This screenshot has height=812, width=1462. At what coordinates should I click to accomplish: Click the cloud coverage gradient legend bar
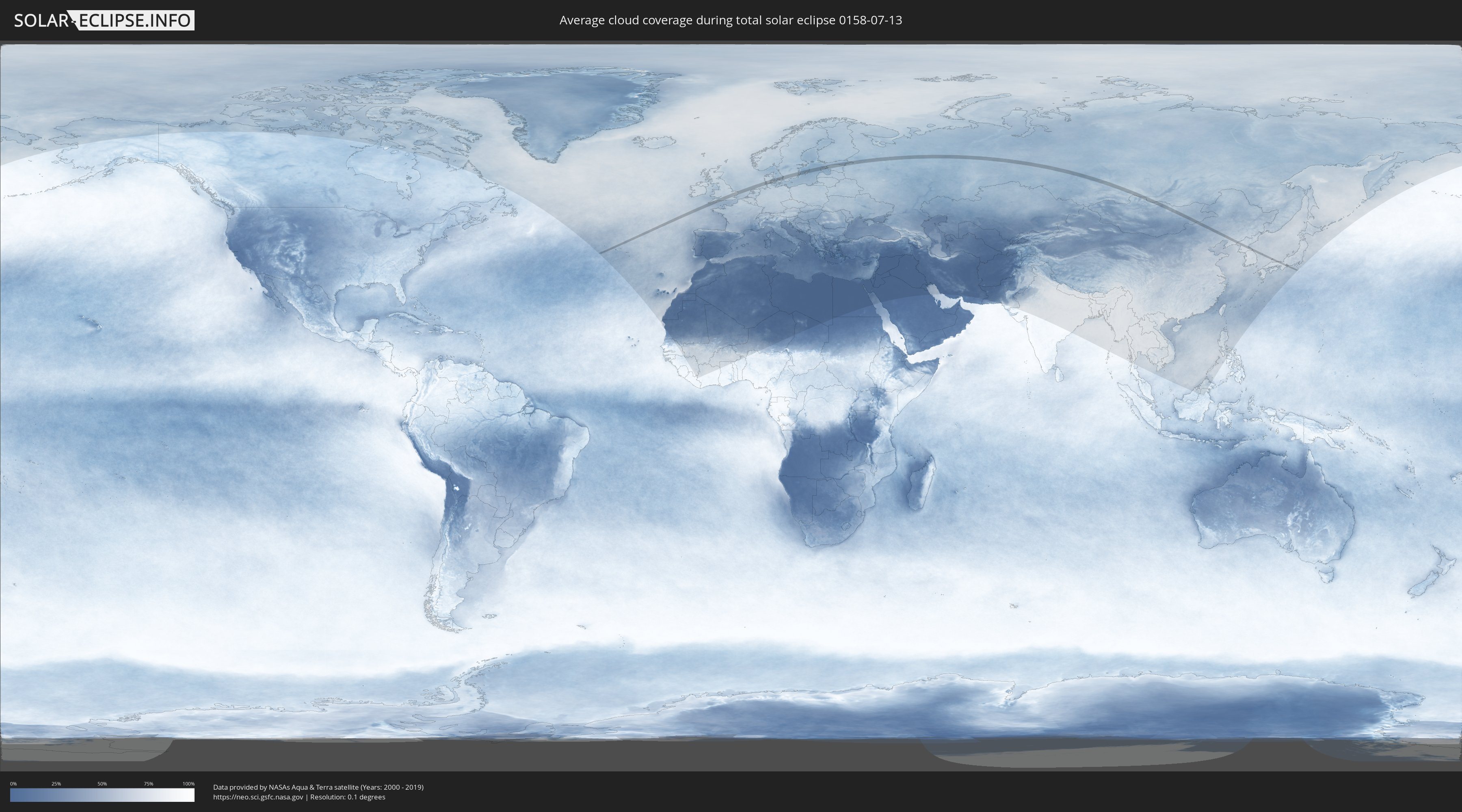point(102,795)
